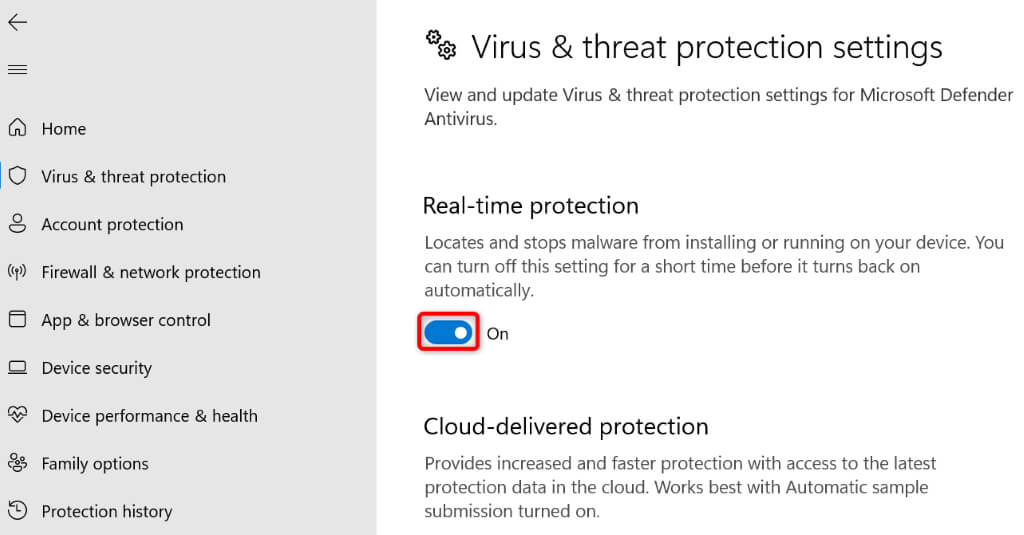Select Firewall & network protection text
Screen dimensions: 1024x535
pos(150,273)
